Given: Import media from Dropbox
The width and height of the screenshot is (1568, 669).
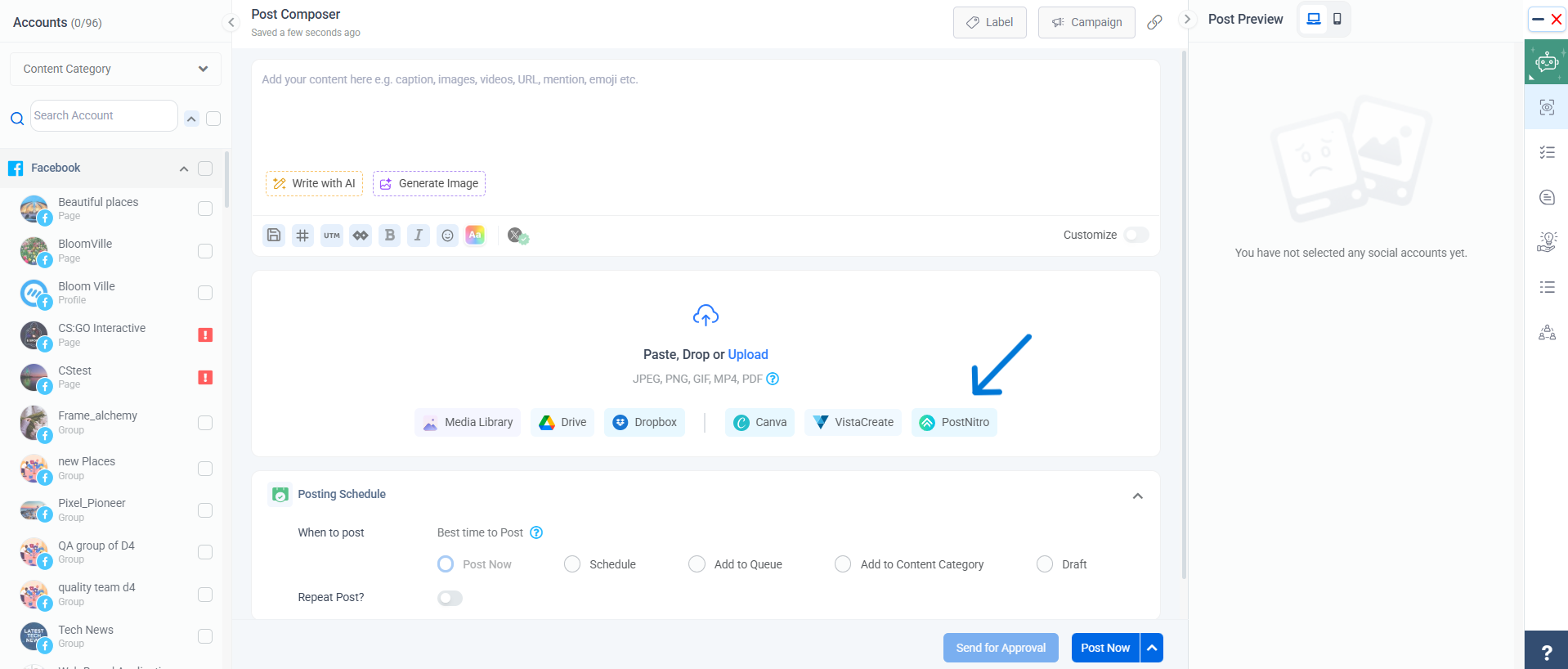Looking at the screenshot, I should point(644,422).
